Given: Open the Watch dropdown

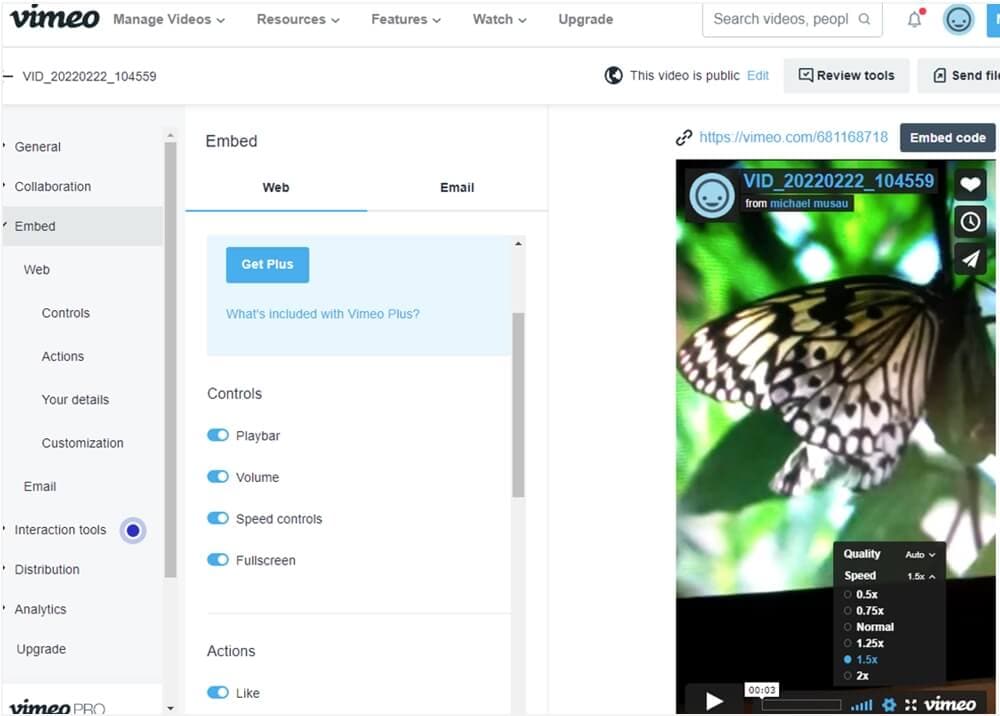Looking at the screenshot, I should [x=499, y=20].
